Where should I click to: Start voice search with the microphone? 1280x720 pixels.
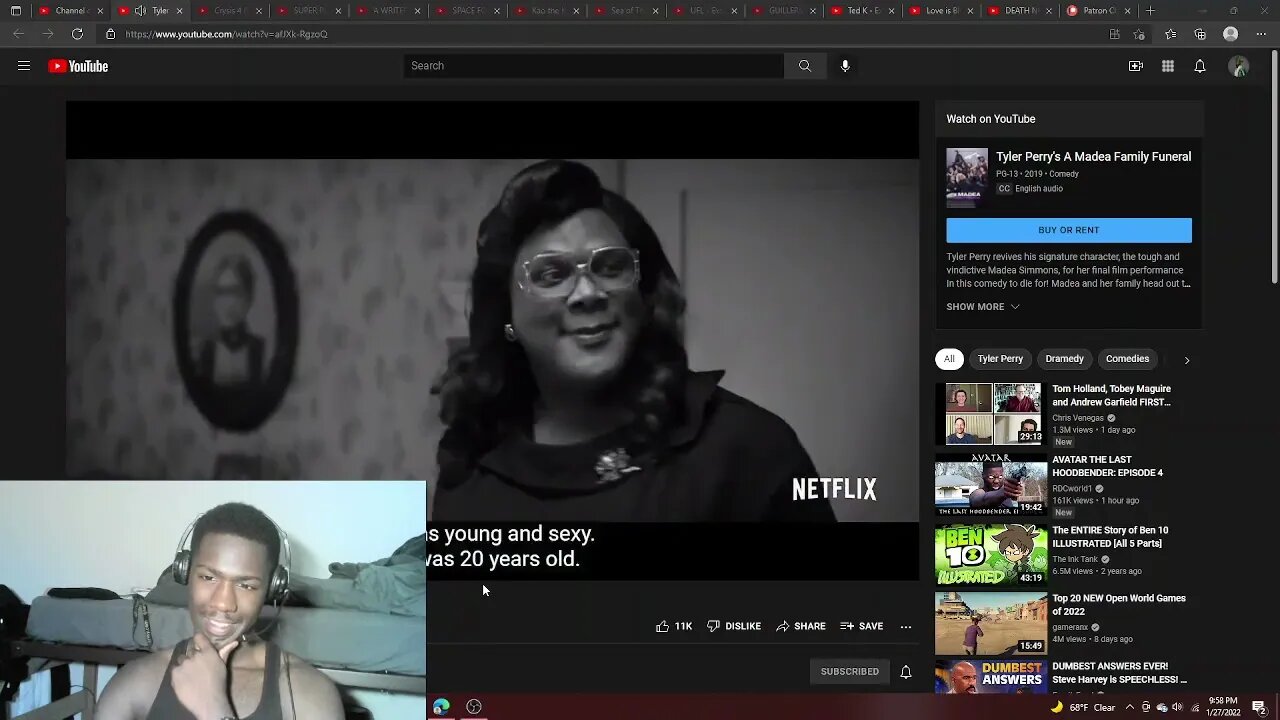(x=845, y=66)
